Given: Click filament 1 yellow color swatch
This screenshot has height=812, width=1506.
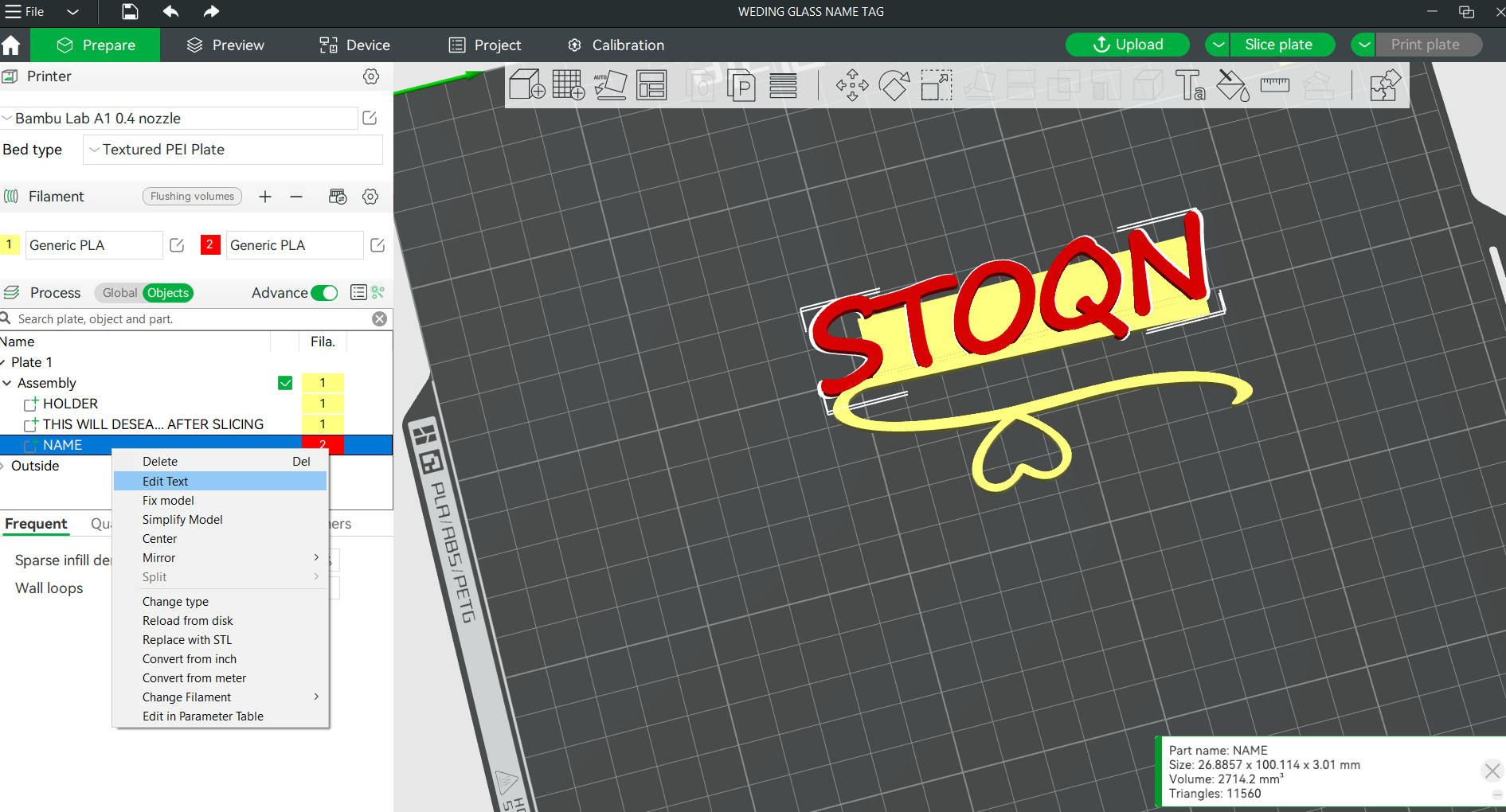Looking at the screenshot, I should [10, 244].
